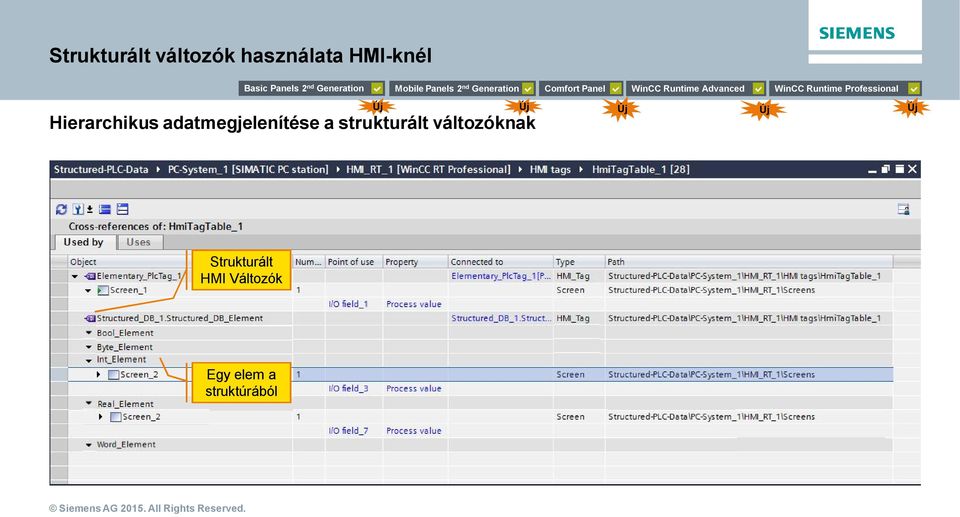Collapse all entries with the list icon
960x517 pixels.
105,209
